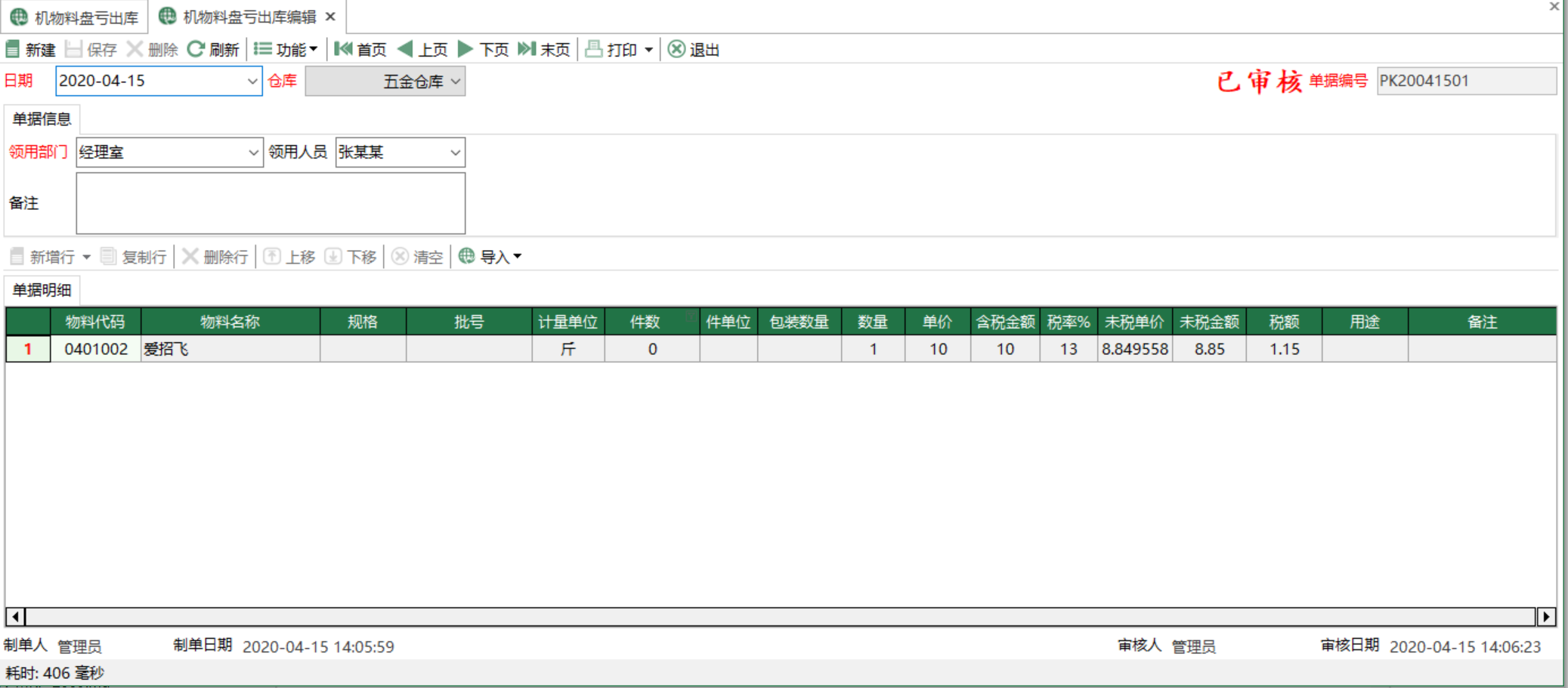Go to previous page with 上页

click(x=422, y=50)
